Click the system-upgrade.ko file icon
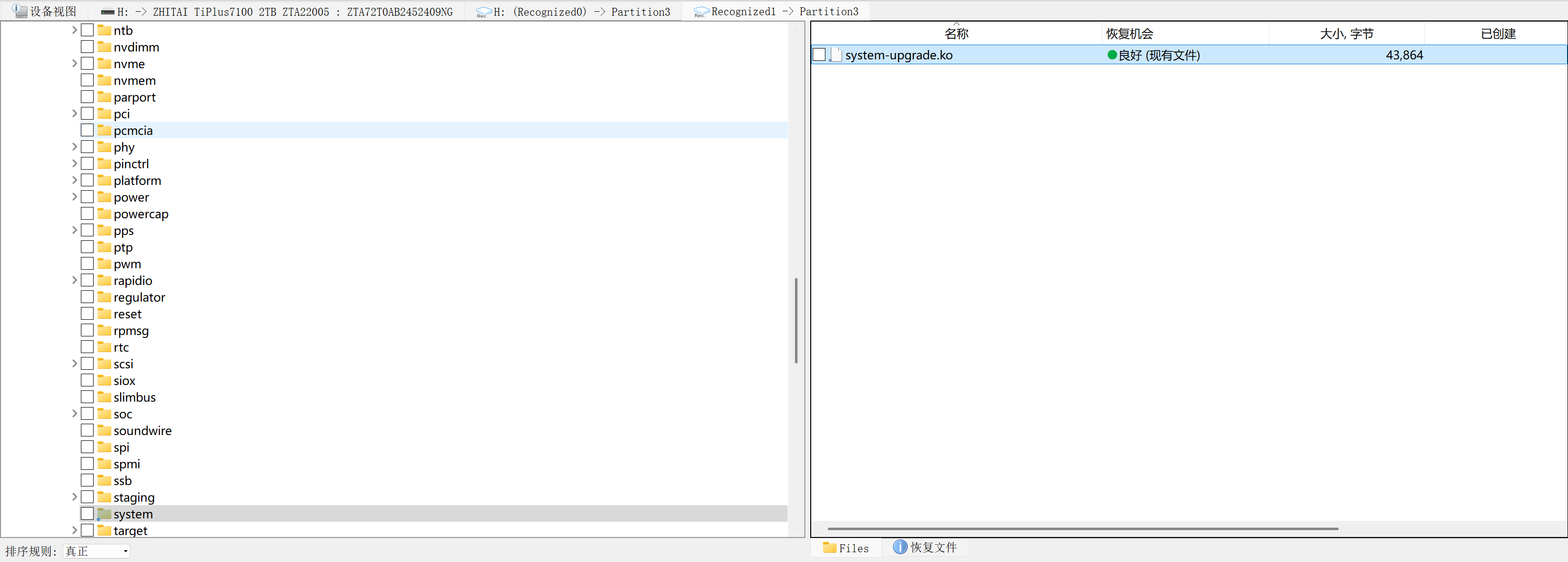The height and width of the screenshot is (562, 1568). tap(836, 55)
